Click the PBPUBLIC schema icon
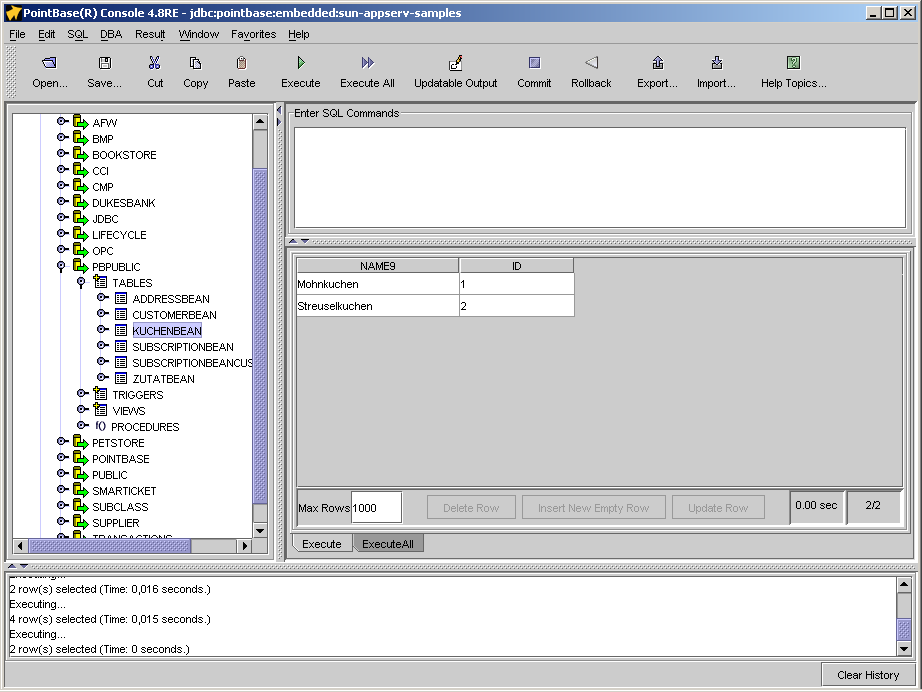 point(81,266)
